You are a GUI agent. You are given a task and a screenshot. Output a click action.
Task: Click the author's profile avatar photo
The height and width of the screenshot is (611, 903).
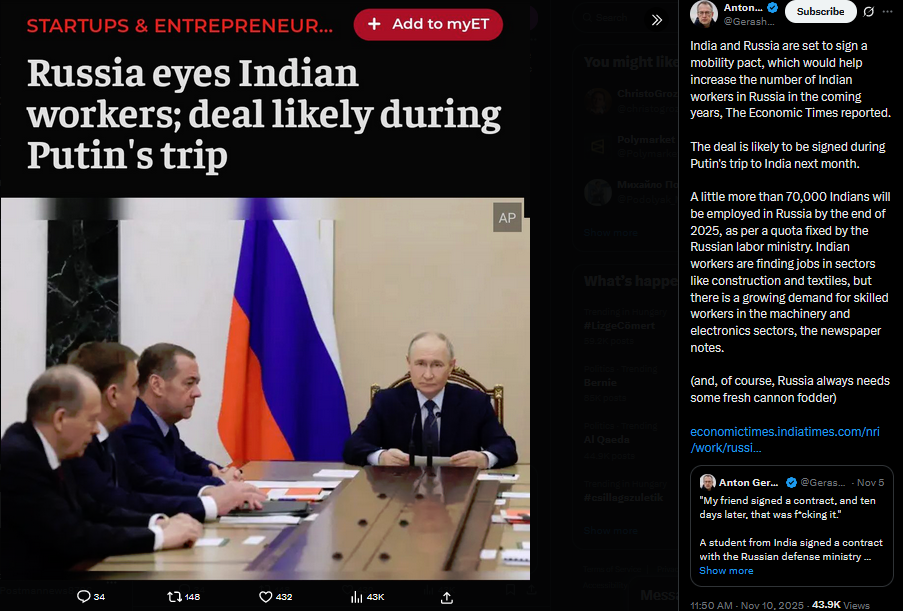tap(704, 13)
